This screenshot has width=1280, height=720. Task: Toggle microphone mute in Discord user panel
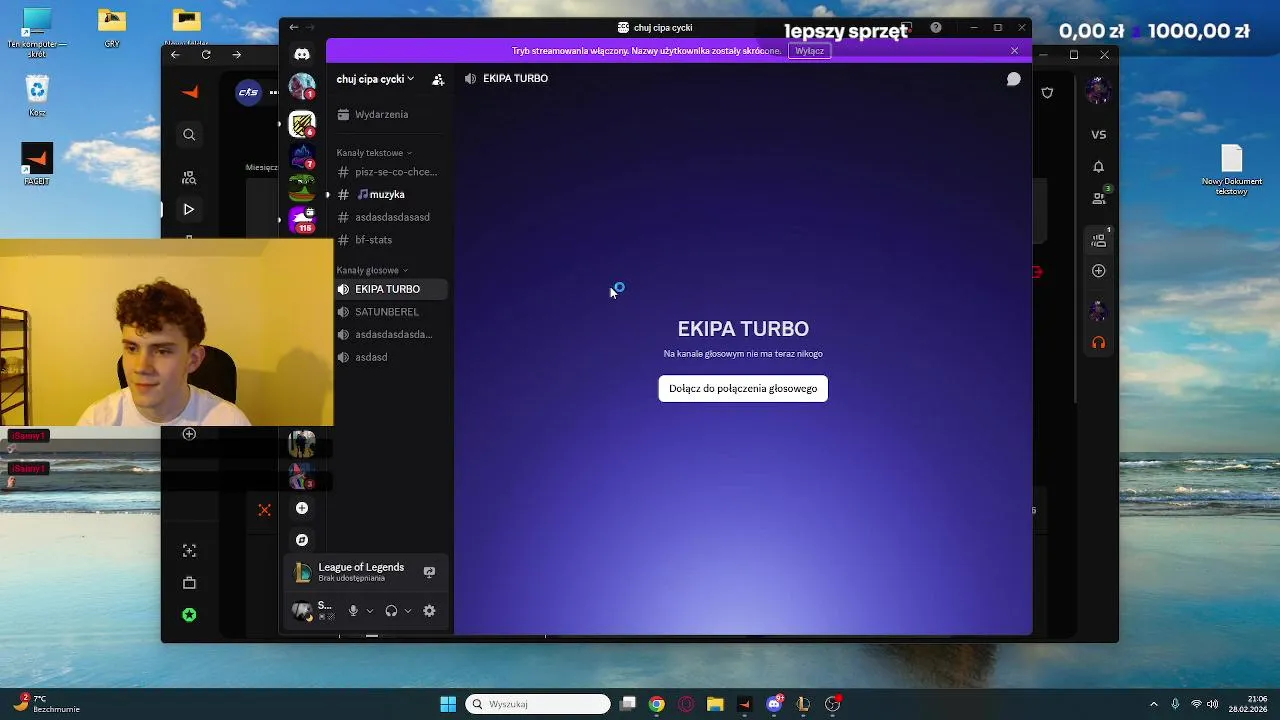[x=353, y=611]
